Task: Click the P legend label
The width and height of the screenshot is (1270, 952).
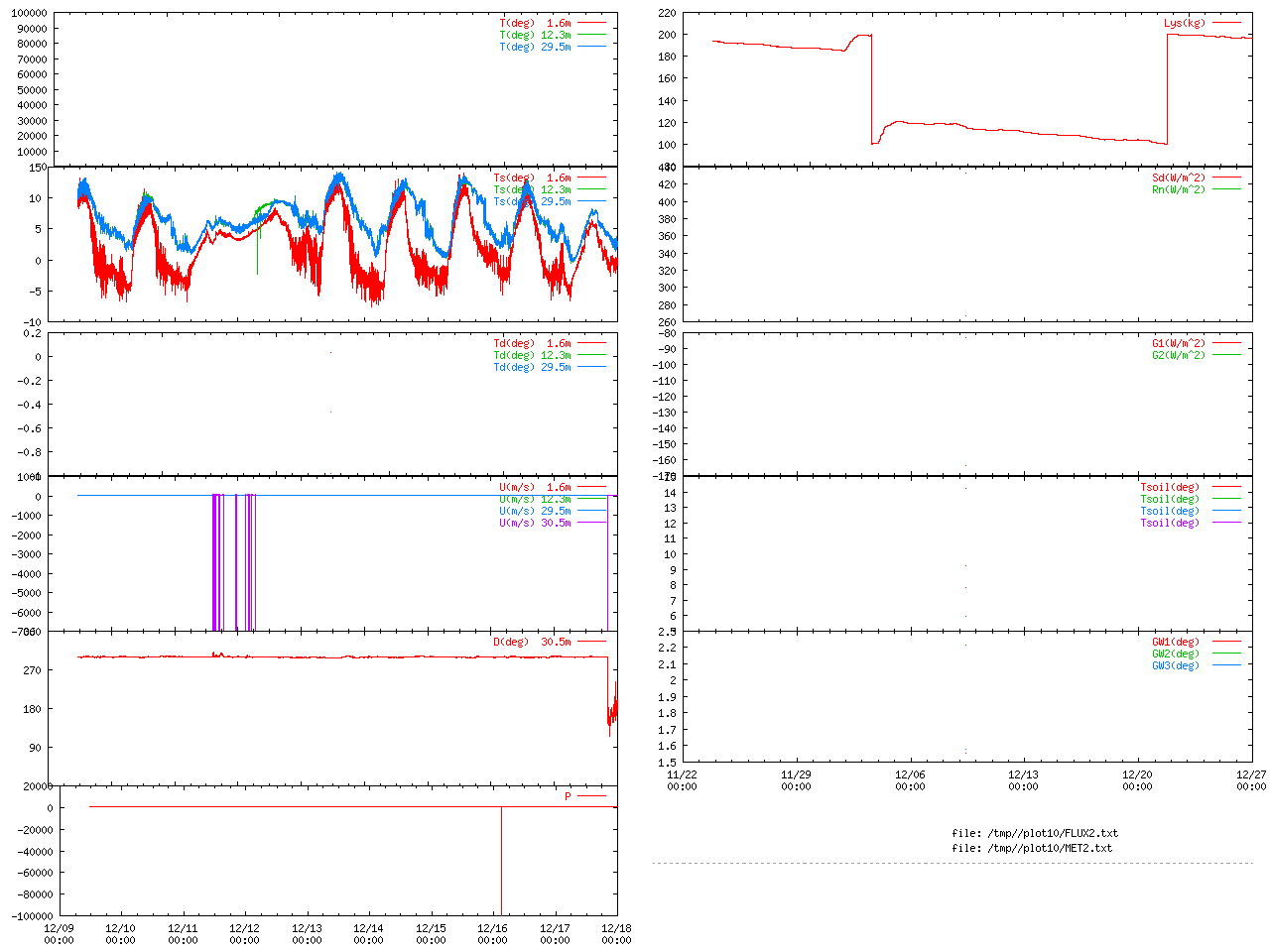Action: click(x=569, y=796)
